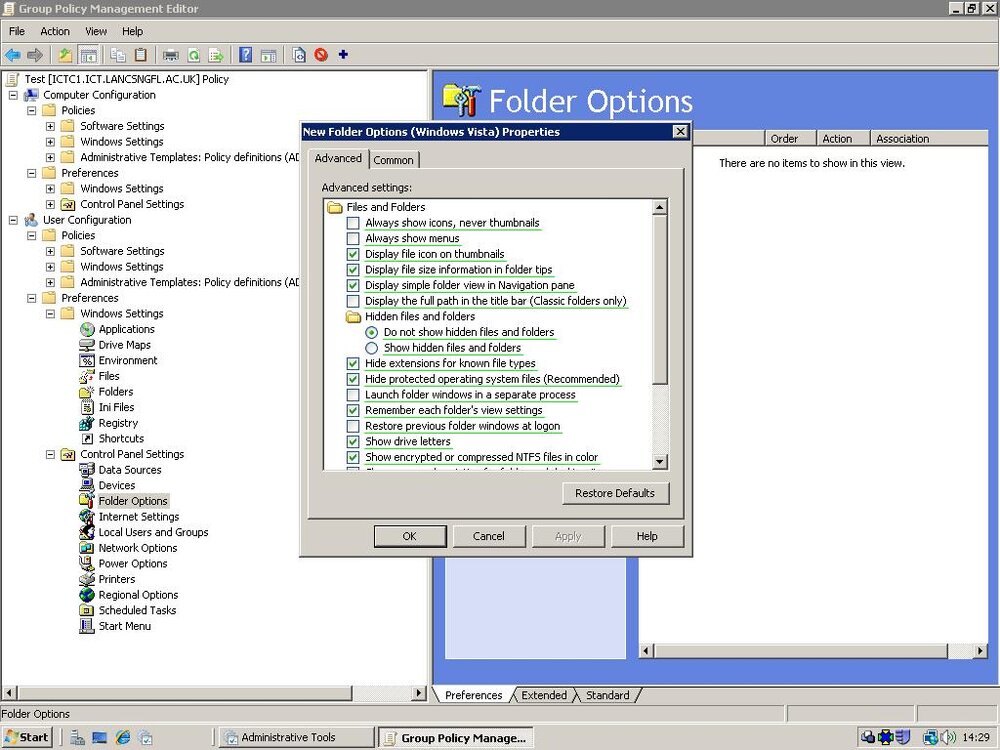Viewport: 1000px width, 750px height.
Task: Check Launch folder windows in separate process
Action: [353, 395]
